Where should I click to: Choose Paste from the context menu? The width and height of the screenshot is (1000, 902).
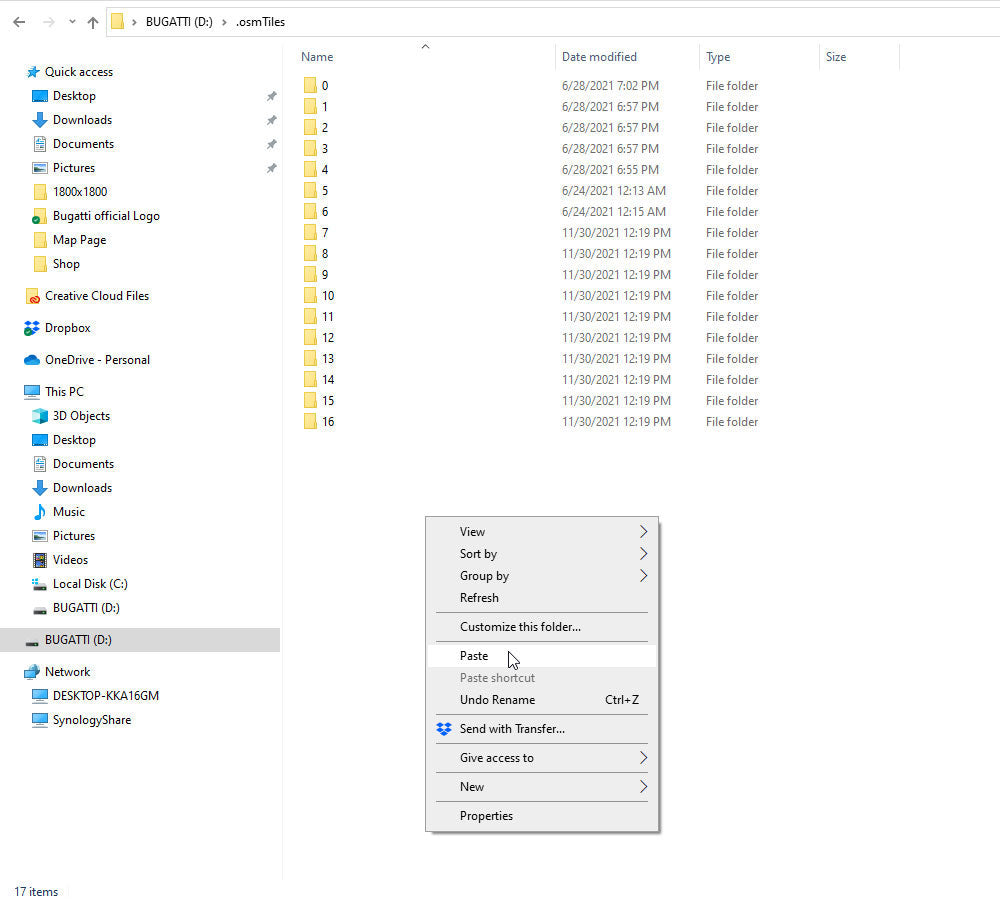474,656
